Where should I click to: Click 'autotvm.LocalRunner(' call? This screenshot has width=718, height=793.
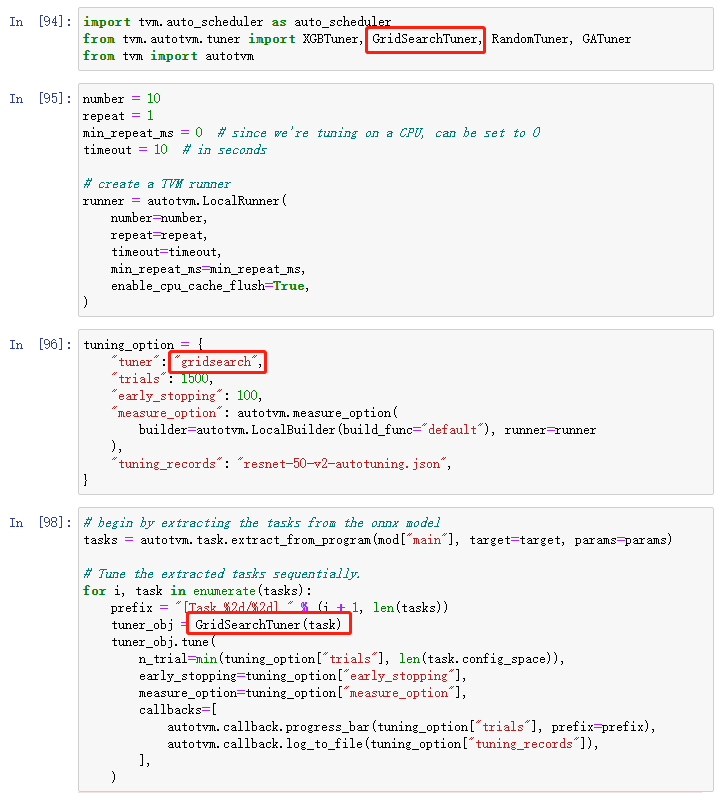coord(217,201)
